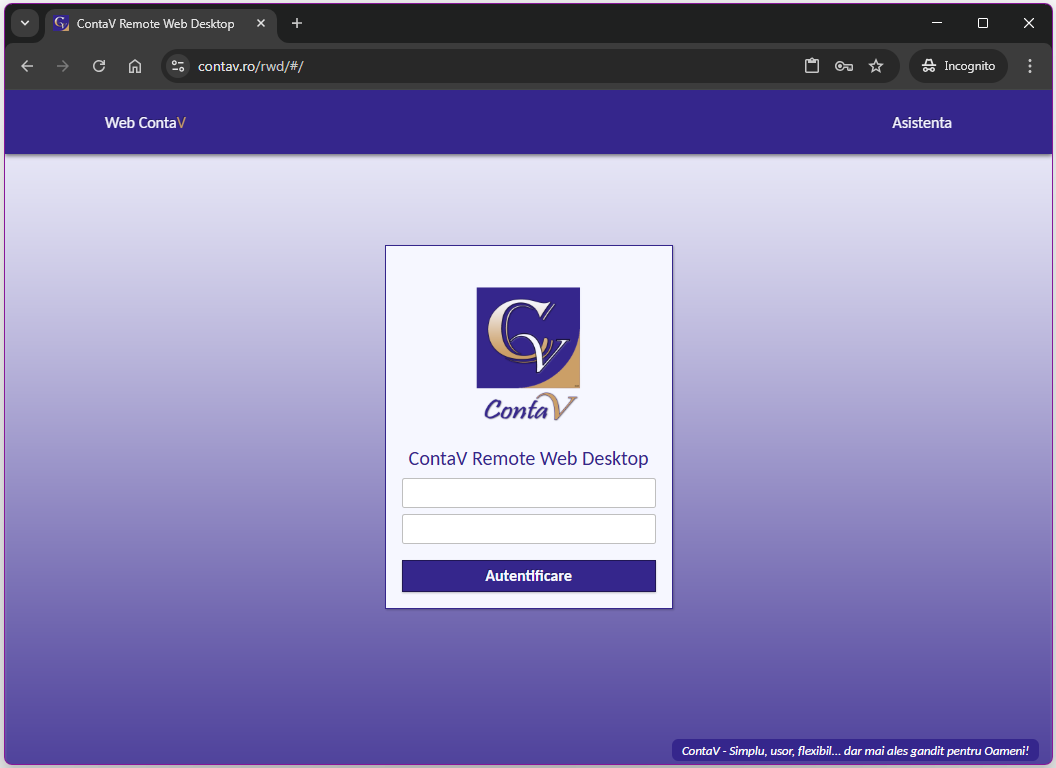Viewport: 1056px width, 768px height.
Task: Click the ContaV logo image
Action: click(528, 353)
